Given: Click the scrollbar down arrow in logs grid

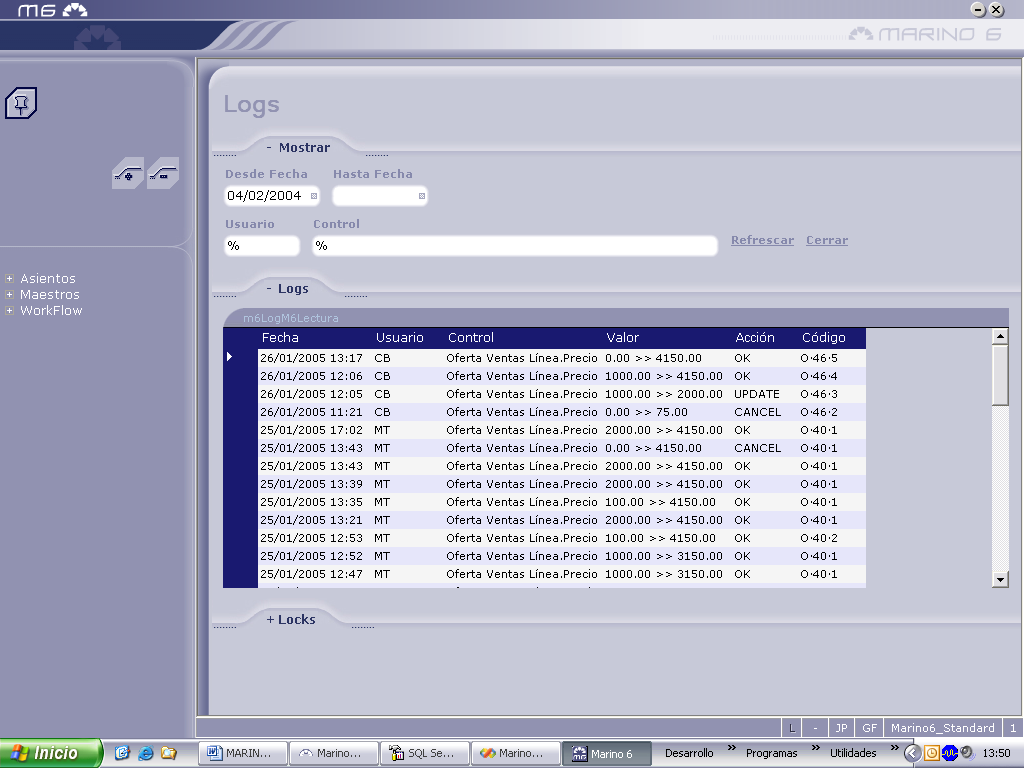Looking at the screenshot, I should point(1000,579).
